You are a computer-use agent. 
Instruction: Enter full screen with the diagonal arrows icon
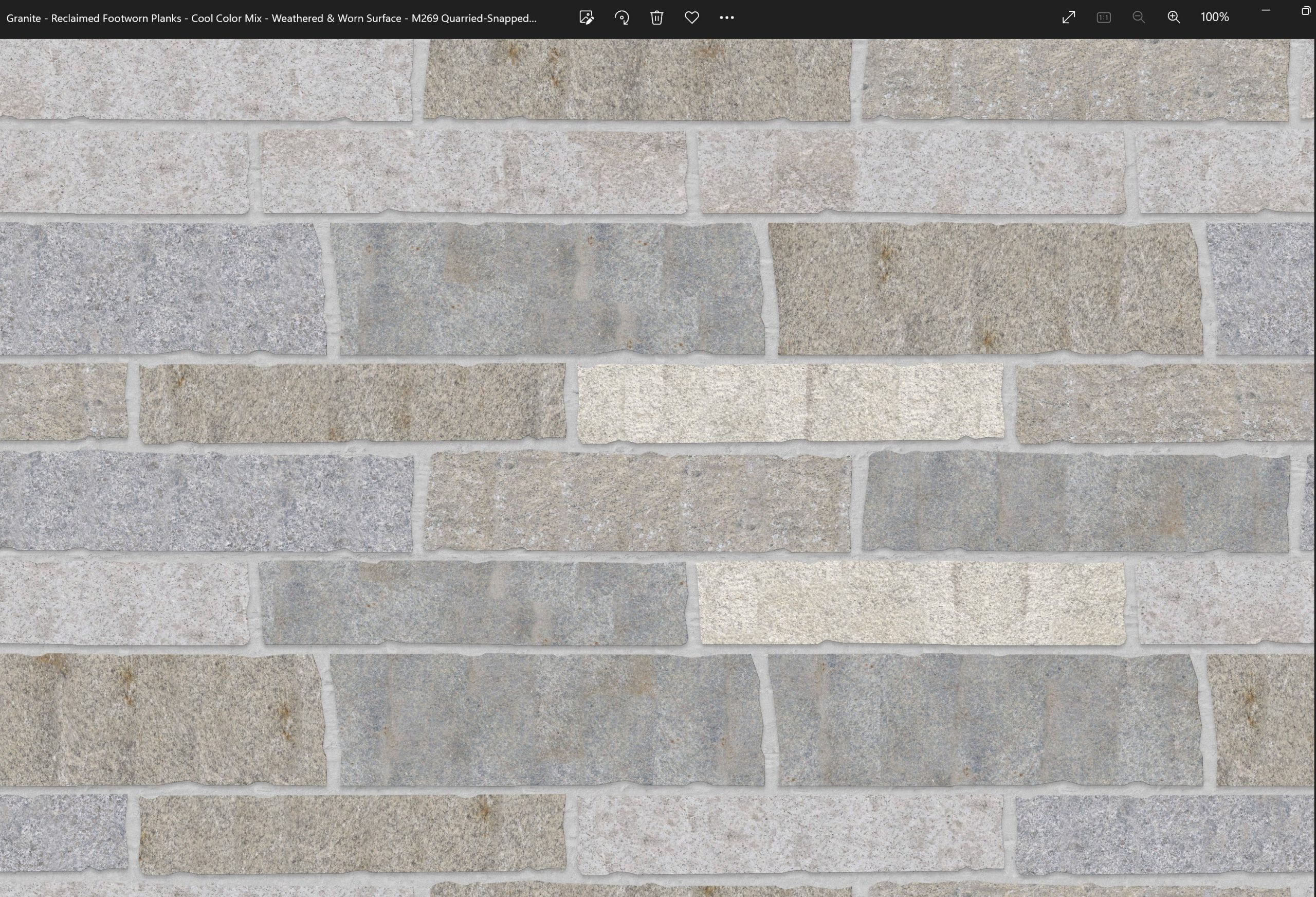pyautogui.click(x=1069, y=17)
